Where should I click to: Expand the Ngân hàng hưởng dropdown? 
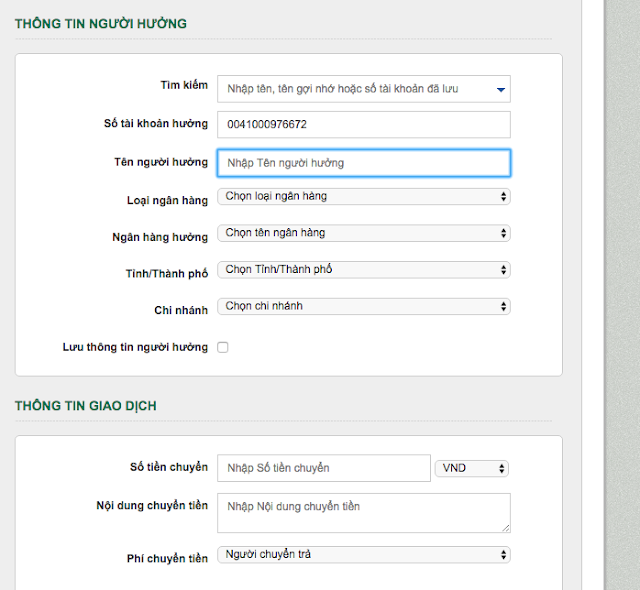click(364, 233)
